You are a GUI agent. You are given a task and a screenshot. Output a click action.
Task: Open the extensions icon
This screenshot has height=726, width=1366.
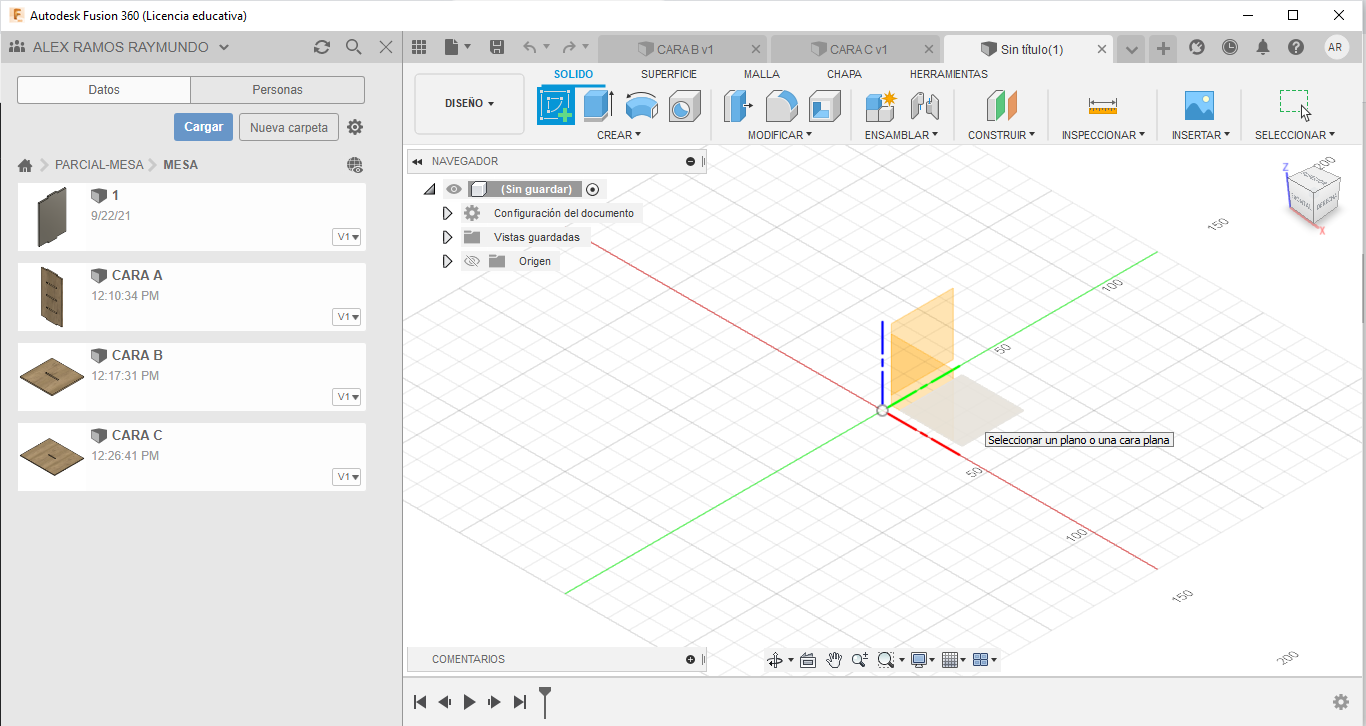tap(1196, 47)
